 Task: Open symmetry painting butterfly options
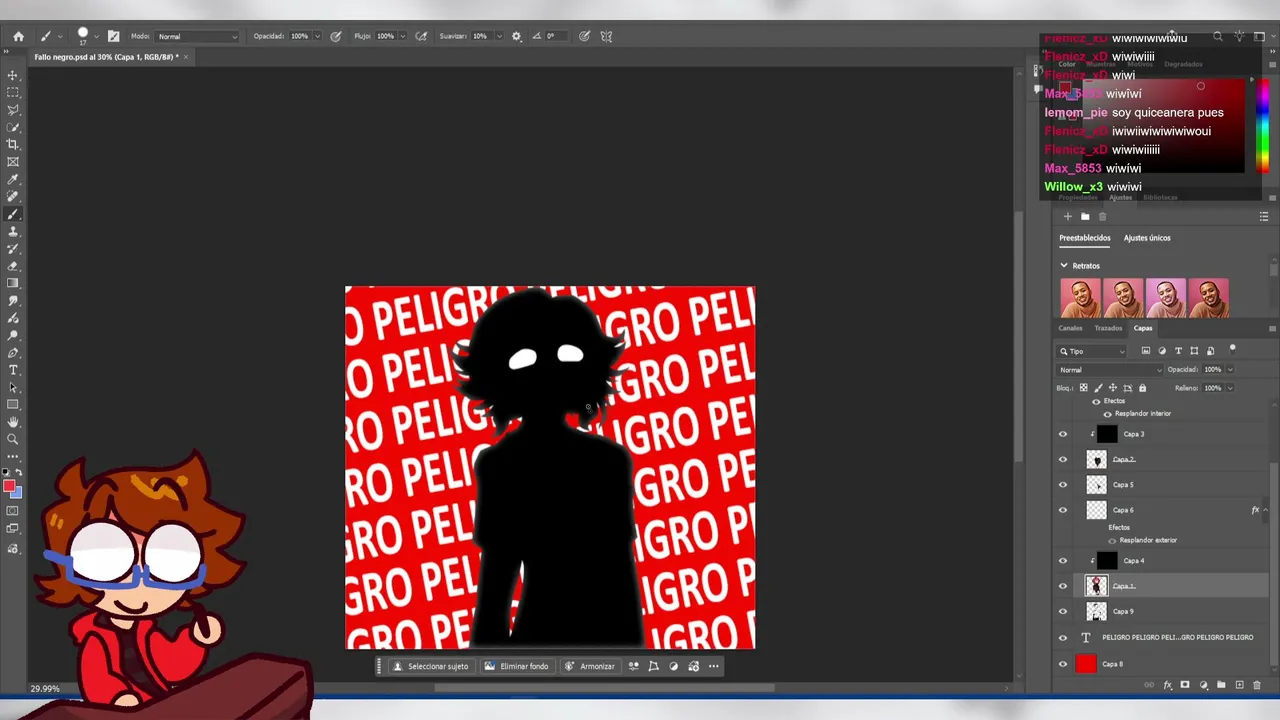point(606,36)
